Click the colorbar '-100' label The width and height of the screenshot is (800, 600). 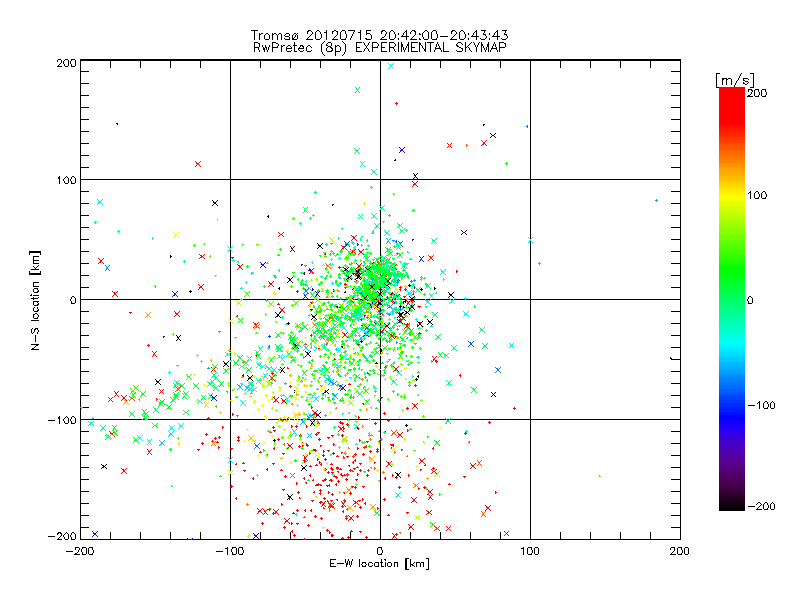761,406
